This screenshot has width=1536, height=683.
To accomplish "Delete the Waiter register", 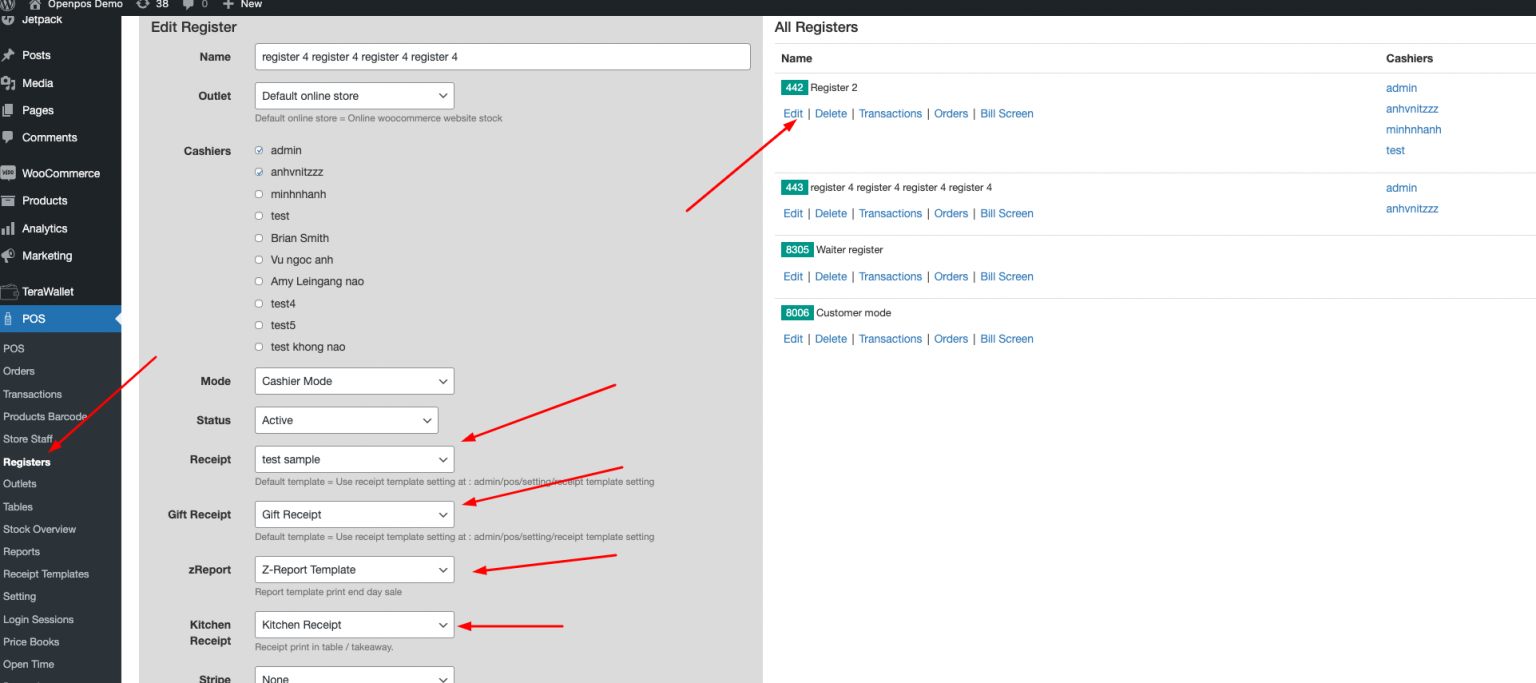I will 830,276.
